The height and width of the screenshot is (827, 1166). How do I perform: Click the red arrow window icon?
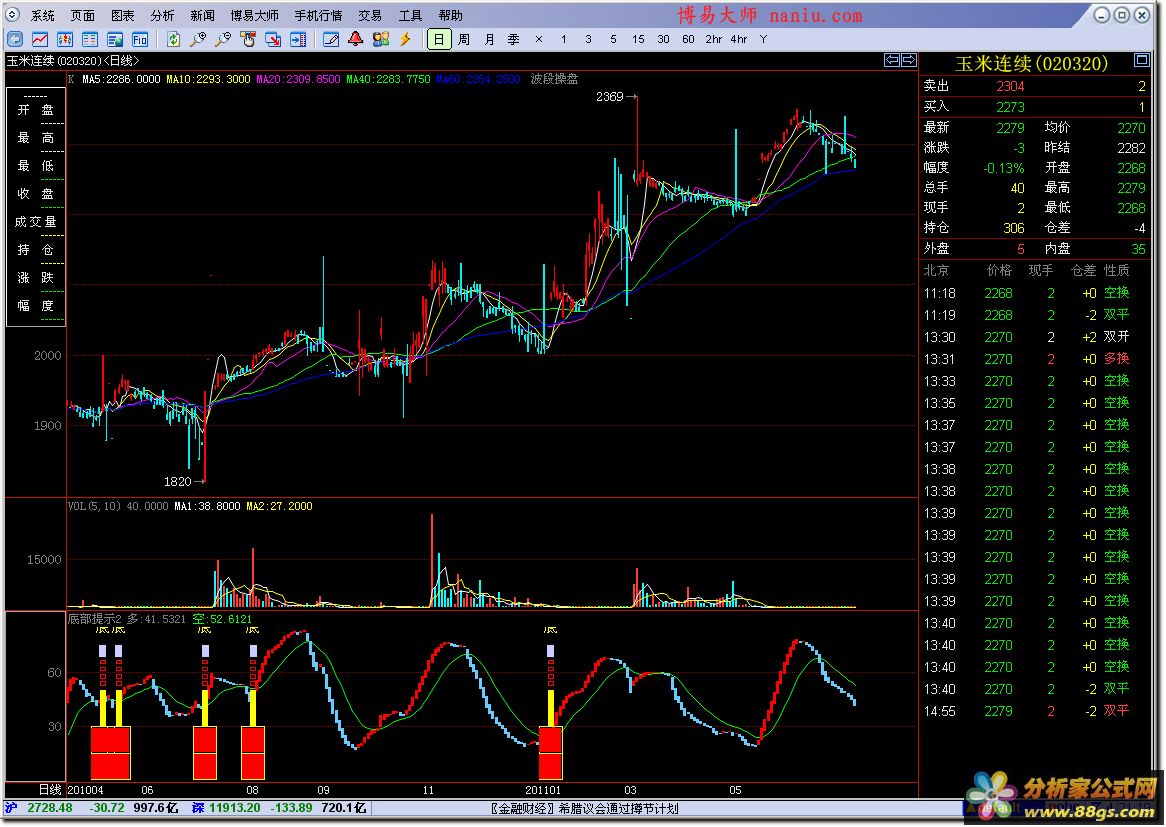273,39
